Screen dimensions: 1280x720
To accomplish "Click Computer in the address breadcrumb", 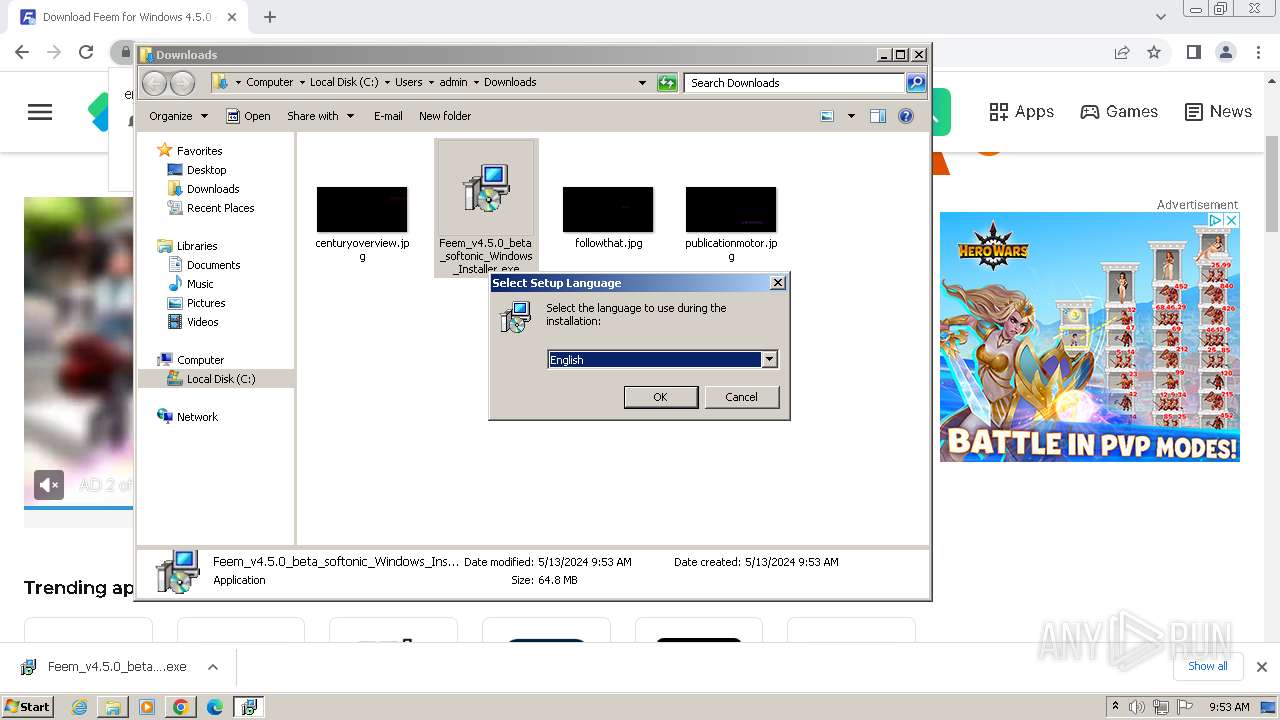I will coord(270,83).
